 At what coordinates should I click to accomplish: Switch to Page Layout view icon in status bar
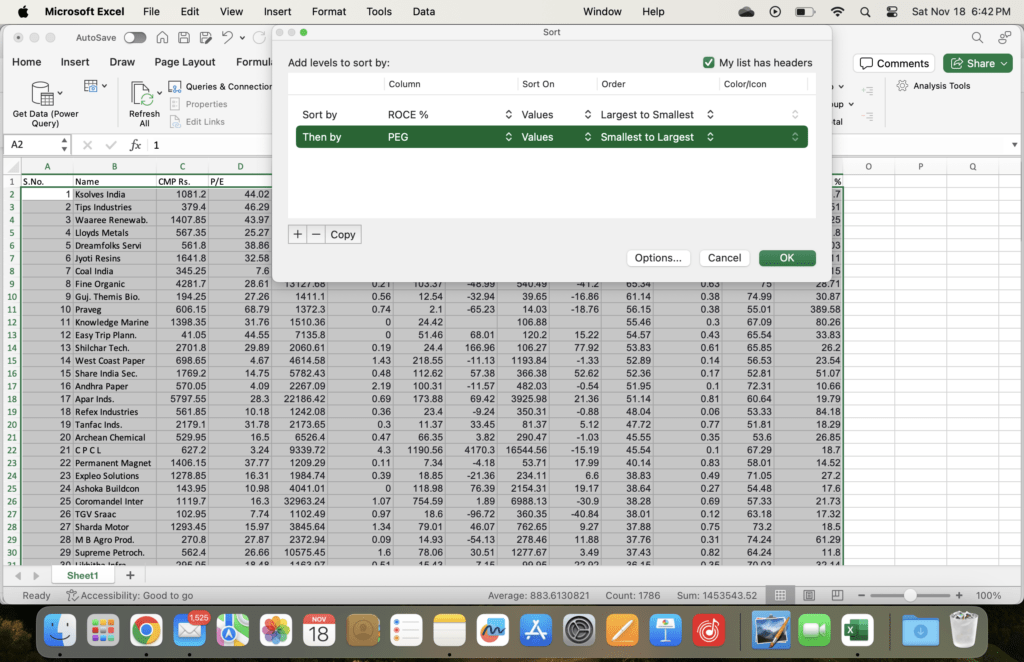[809, 595]
